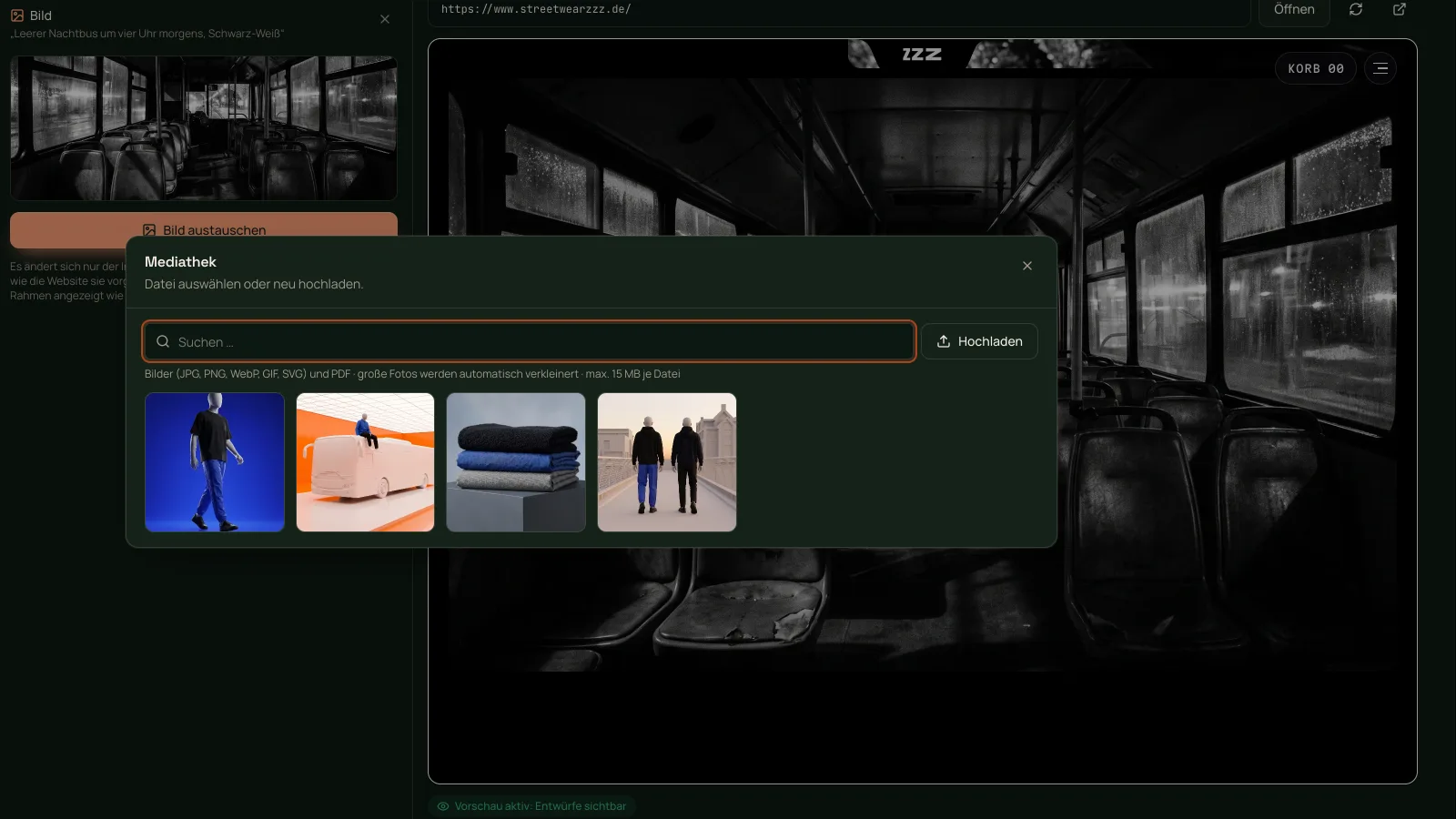
Task: Click the eye icon in Vorschau status
Action: pos(443,806)
